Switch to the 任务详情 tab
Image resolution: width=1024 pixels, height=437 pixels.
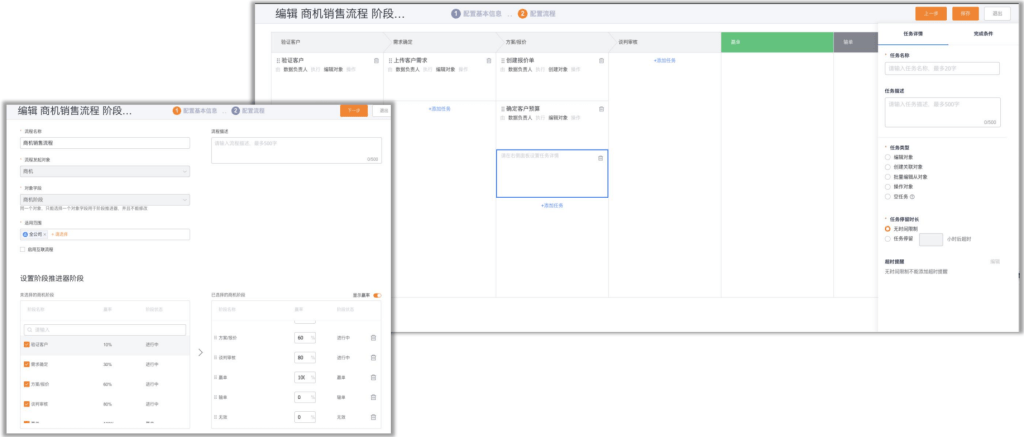[910, 33]
